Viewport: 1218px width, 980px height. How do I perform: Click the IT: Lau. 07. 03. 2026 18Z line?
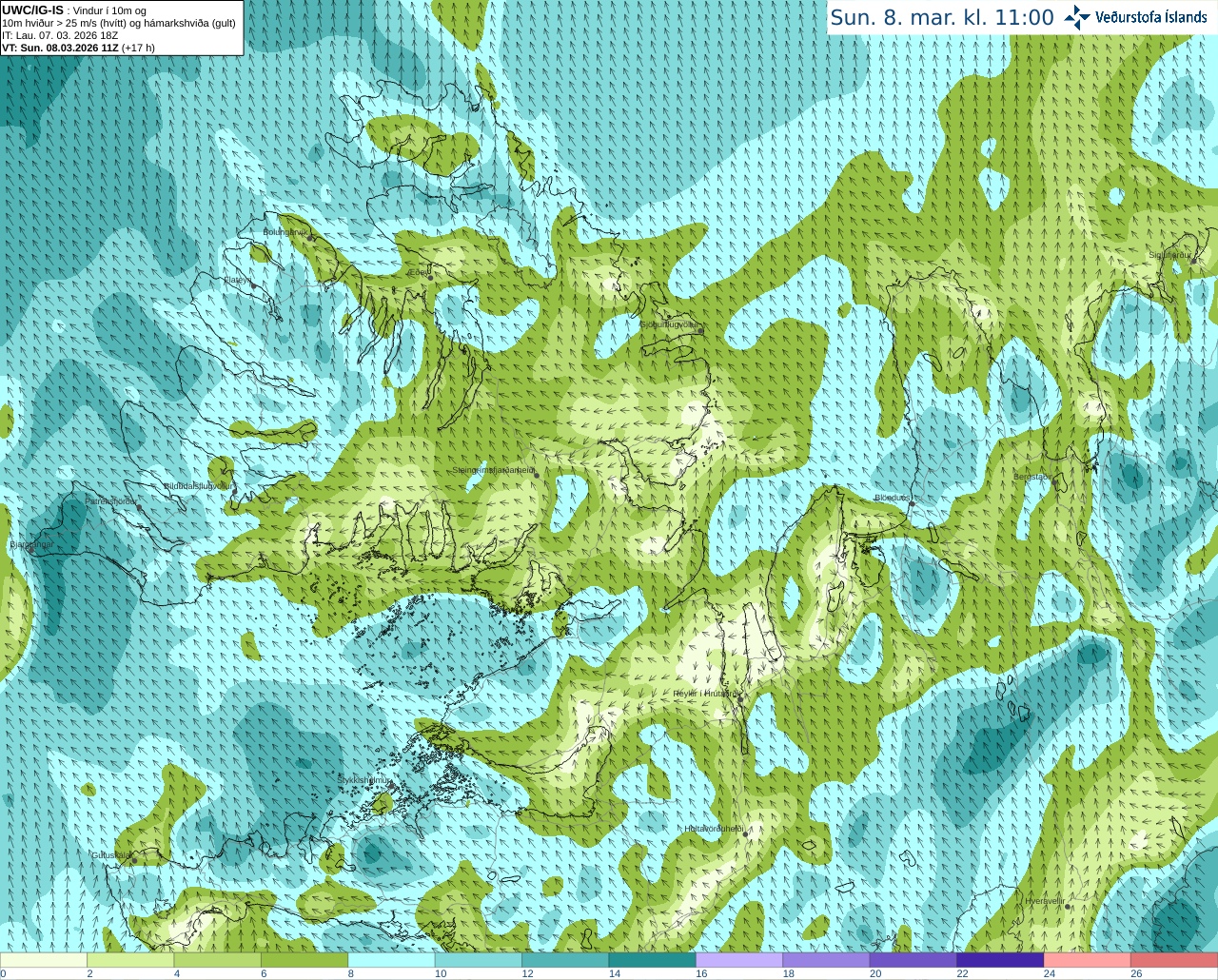(60, 35)
